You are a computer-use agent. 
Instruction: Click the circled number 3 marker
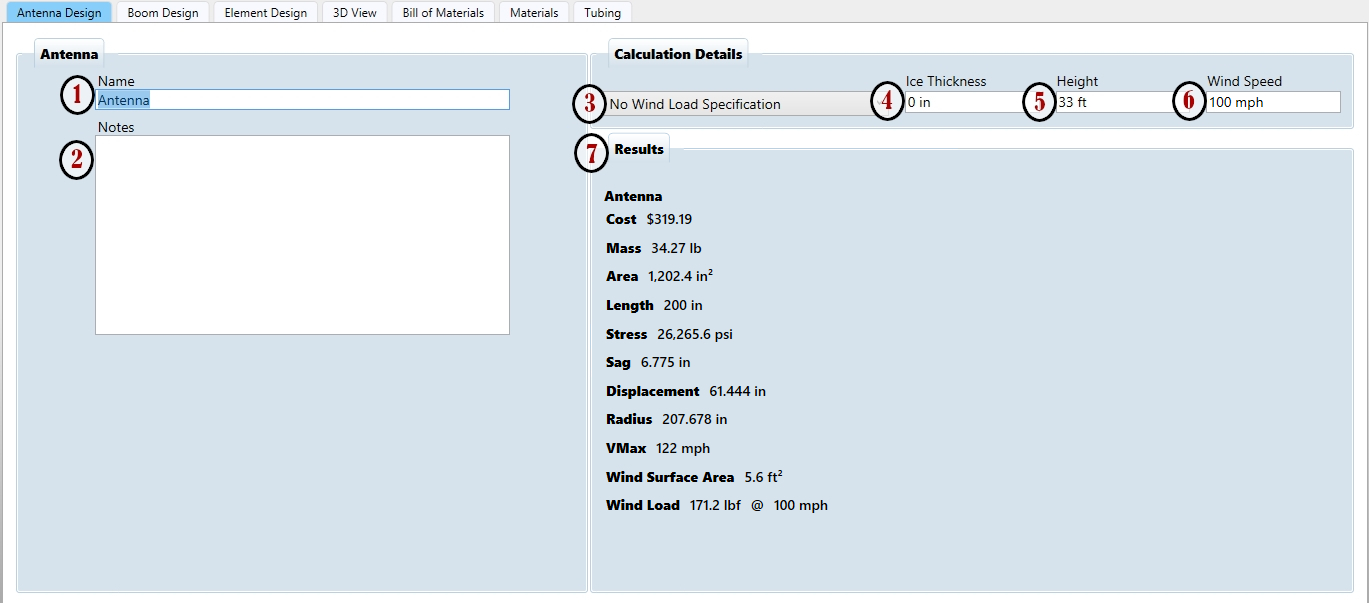click(590, 104)
